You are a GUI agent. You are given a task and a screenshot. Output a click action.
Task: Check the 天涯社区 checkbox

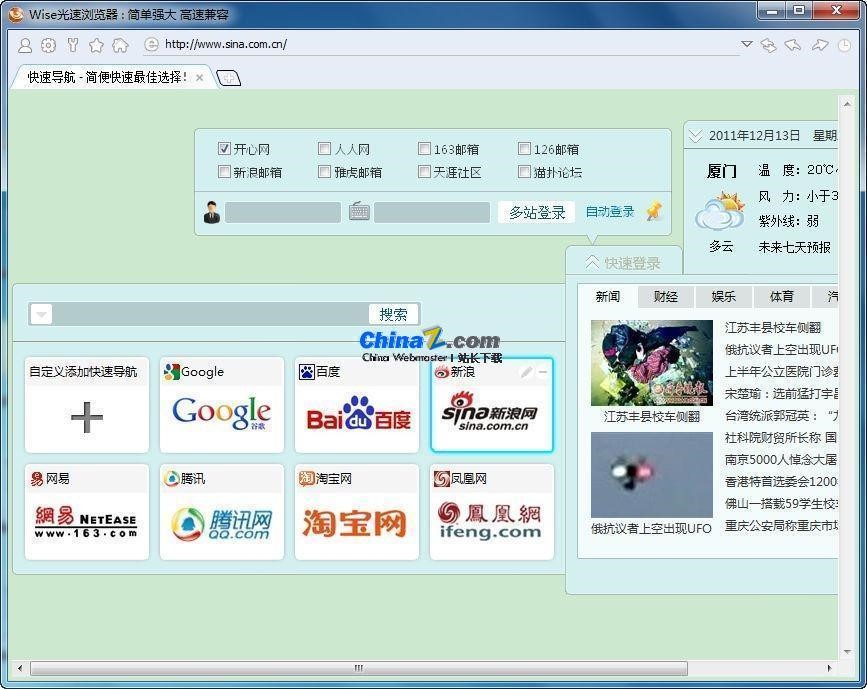click(424, 171)
